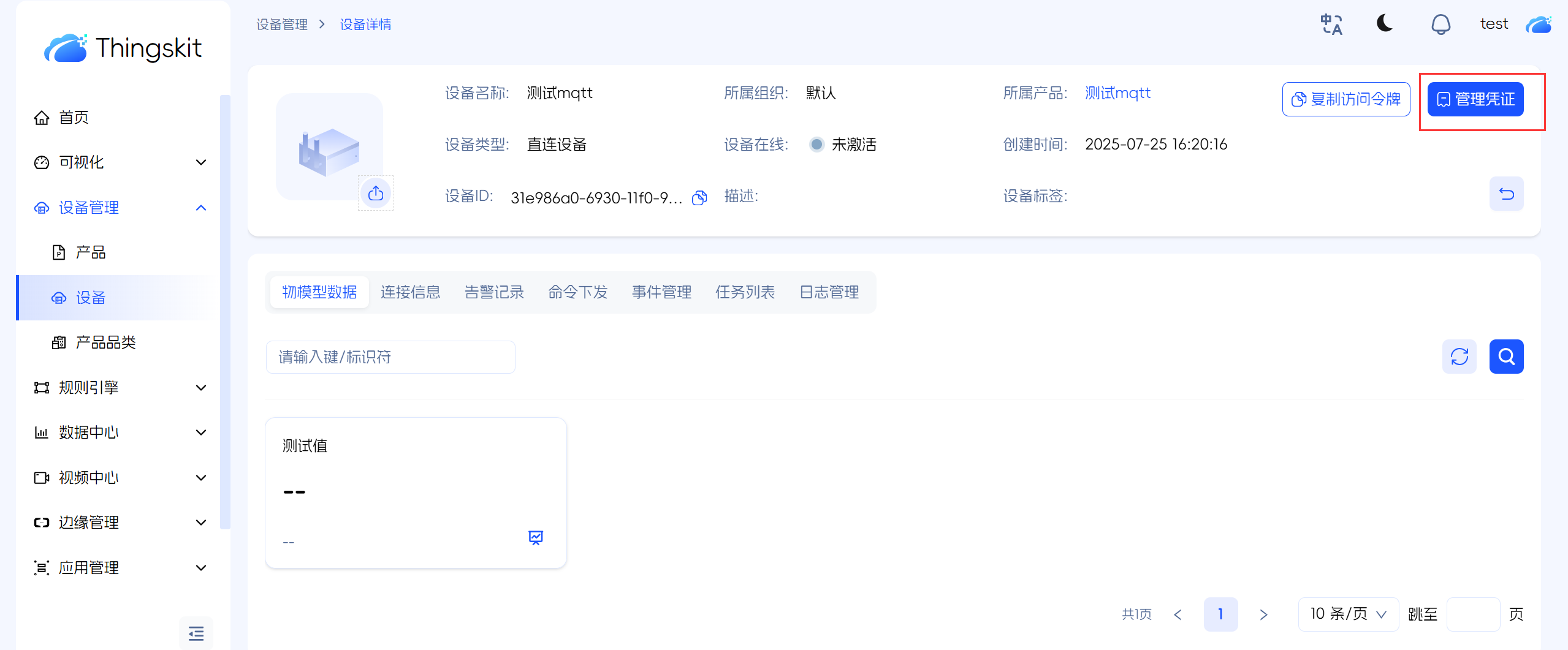Open chart icon on 测试值 card
Viewport: 1568px width, 650px height.
(535, 537)
